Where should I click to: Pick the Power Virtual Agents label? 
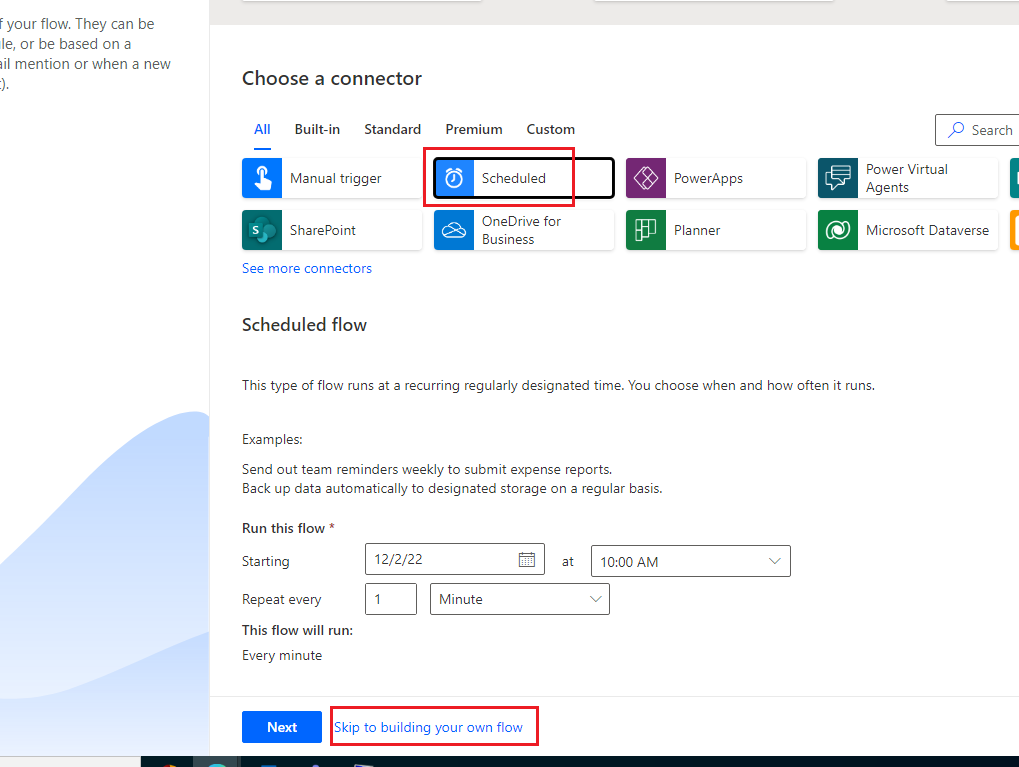pos(907,178)
